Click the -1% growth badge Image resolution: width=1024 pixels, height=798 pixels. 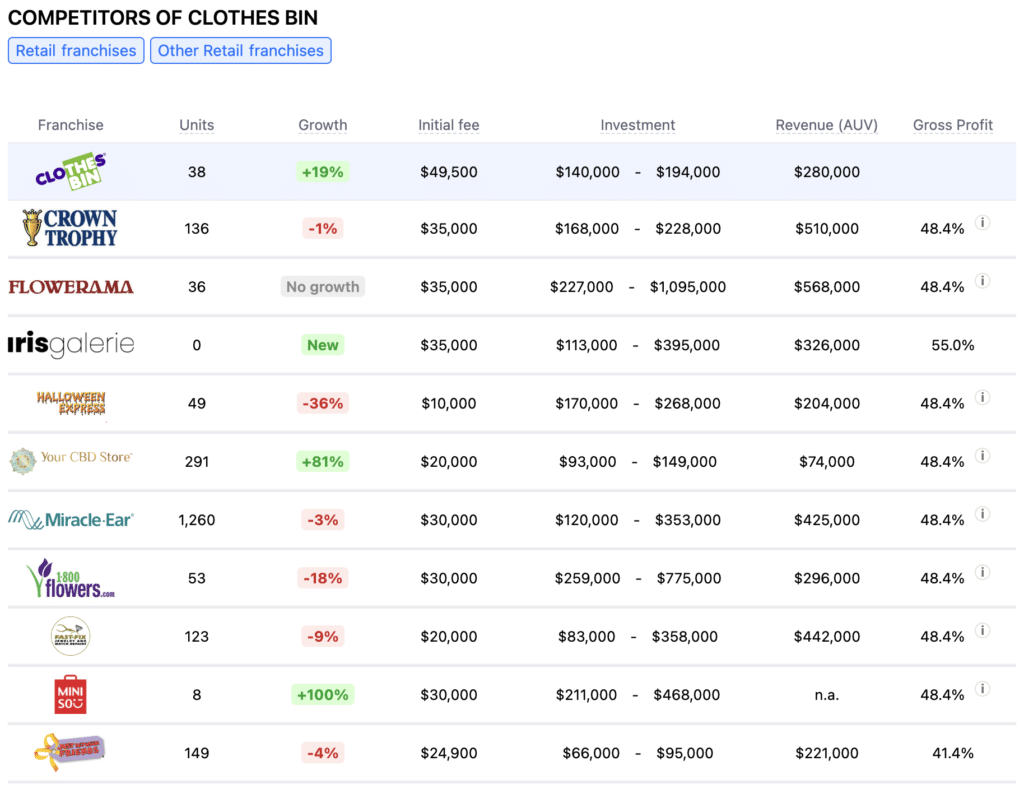click(323, 229)
